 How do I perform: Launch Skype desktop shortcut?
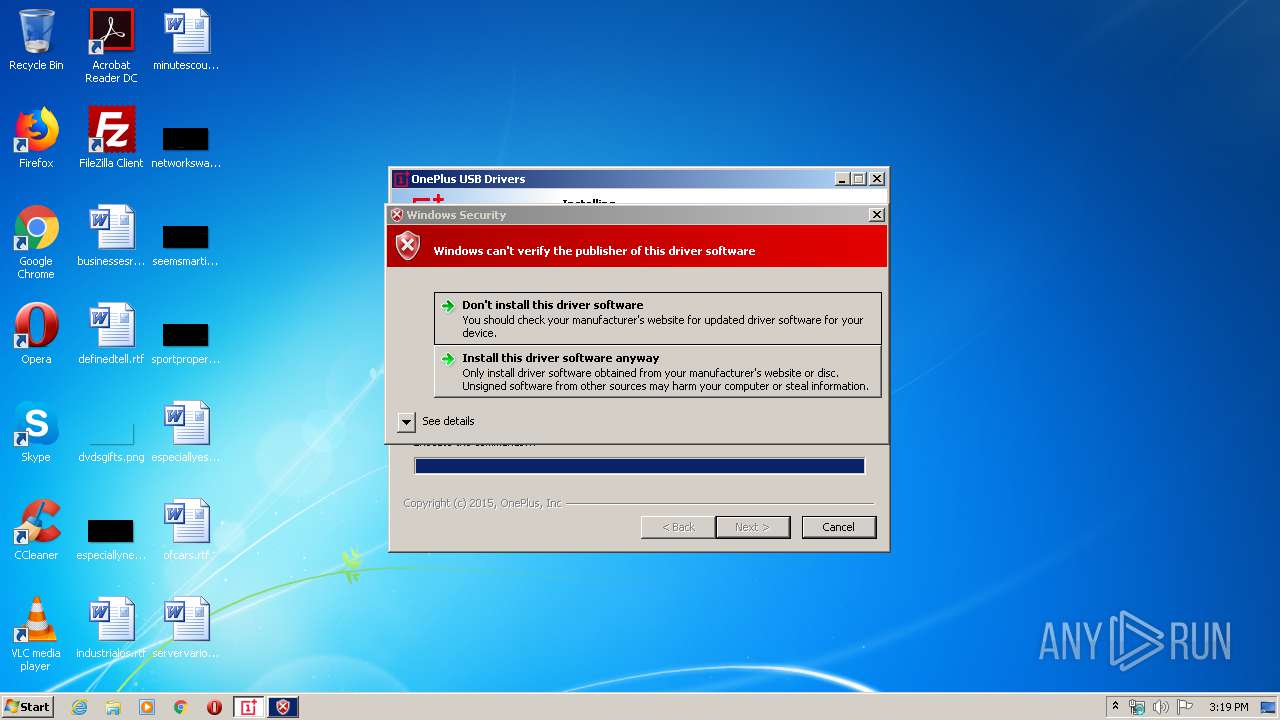[36, 432]
